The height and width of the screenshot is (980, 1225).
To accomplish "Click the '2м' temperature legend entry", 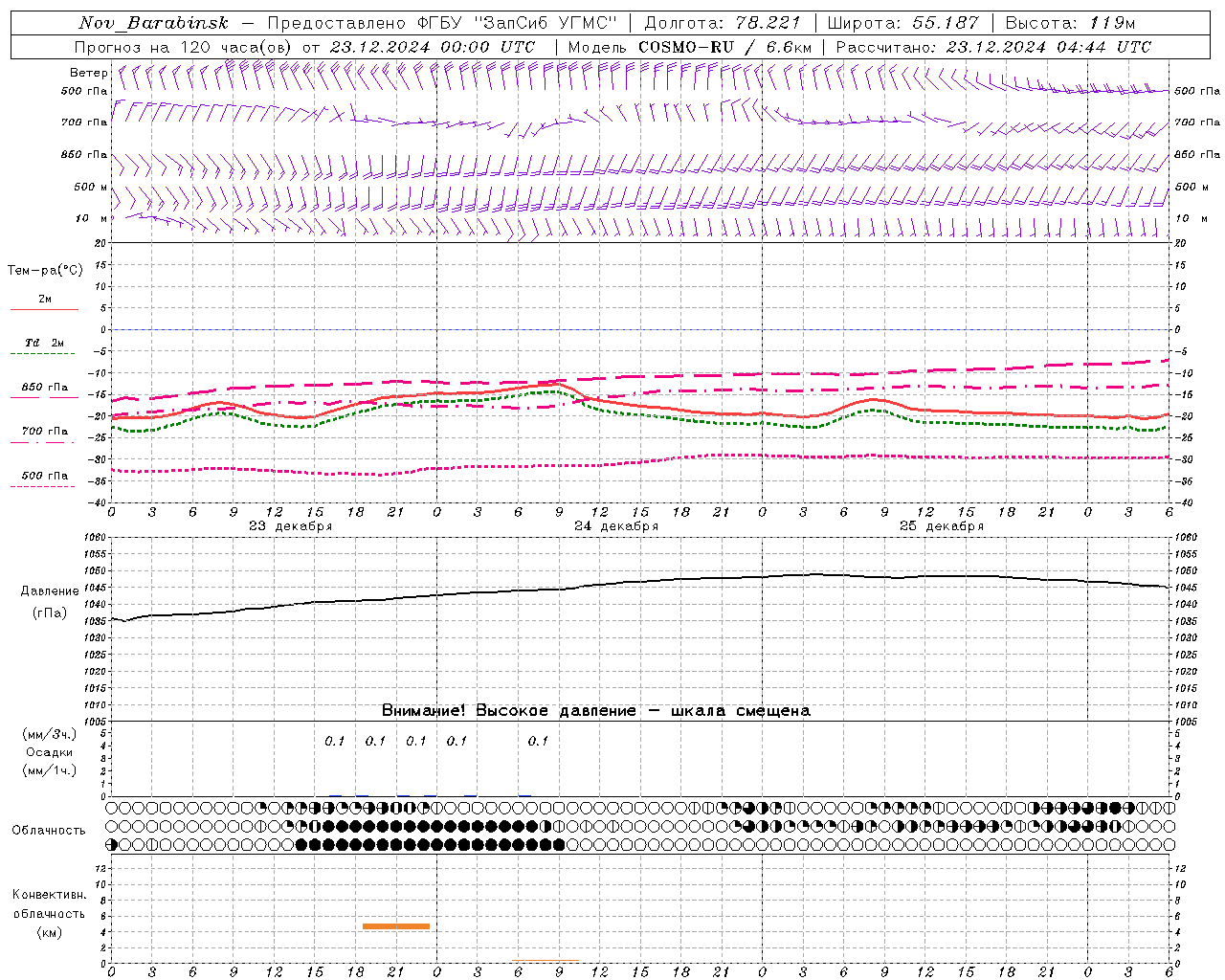I will (45, 299).
